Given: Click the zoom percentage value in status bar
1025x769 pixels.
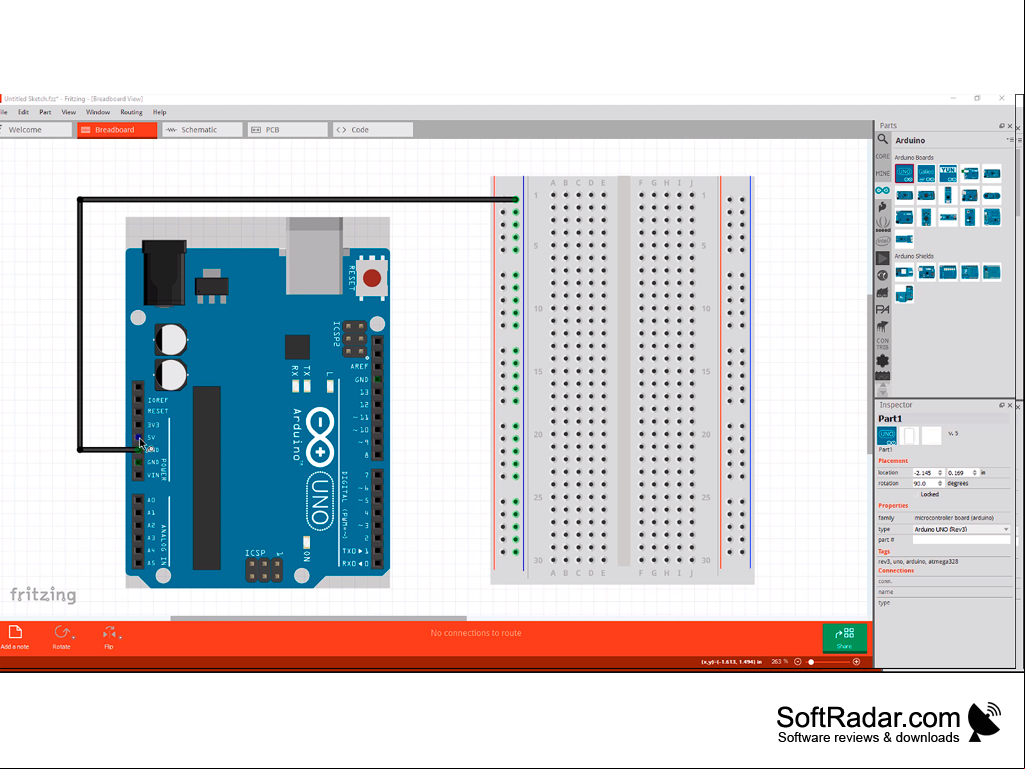Looking at the screenshot, I should click(x=779, y=662).
